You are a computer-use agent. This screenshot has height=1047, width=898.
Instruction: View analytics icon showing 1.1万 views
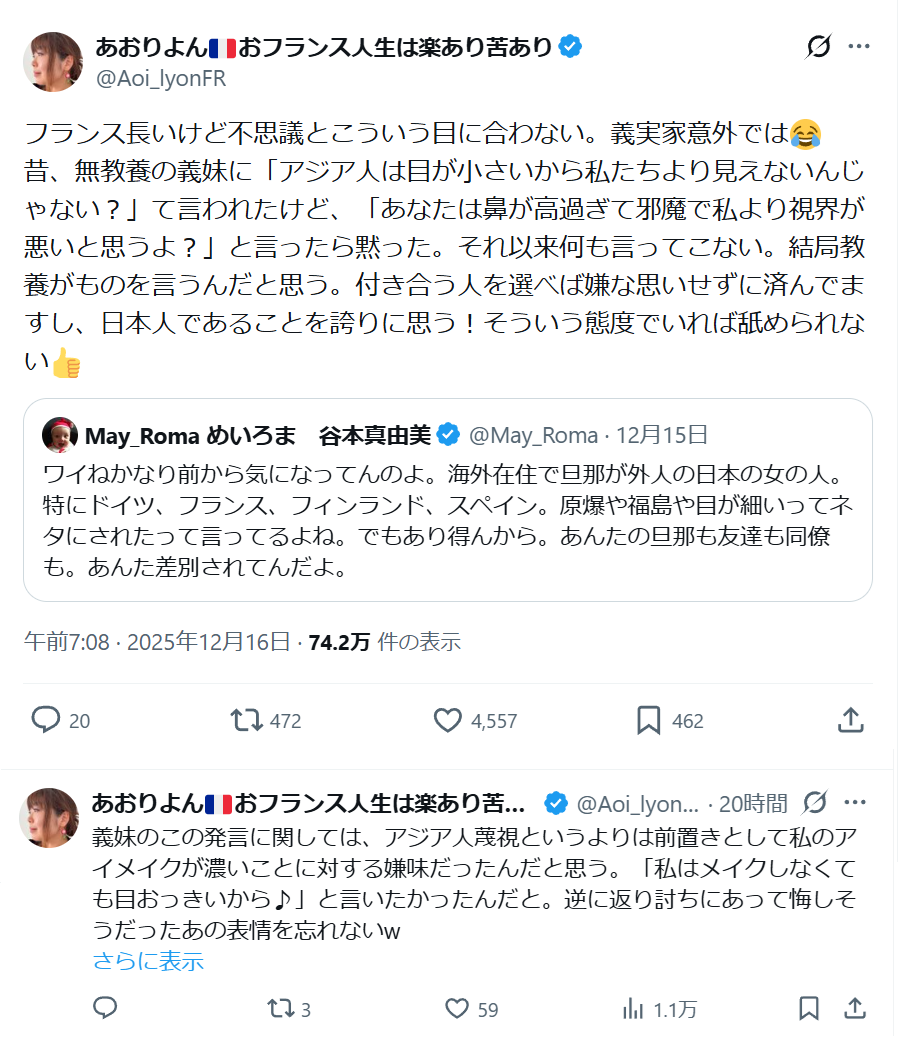[x=633, y=1008]
